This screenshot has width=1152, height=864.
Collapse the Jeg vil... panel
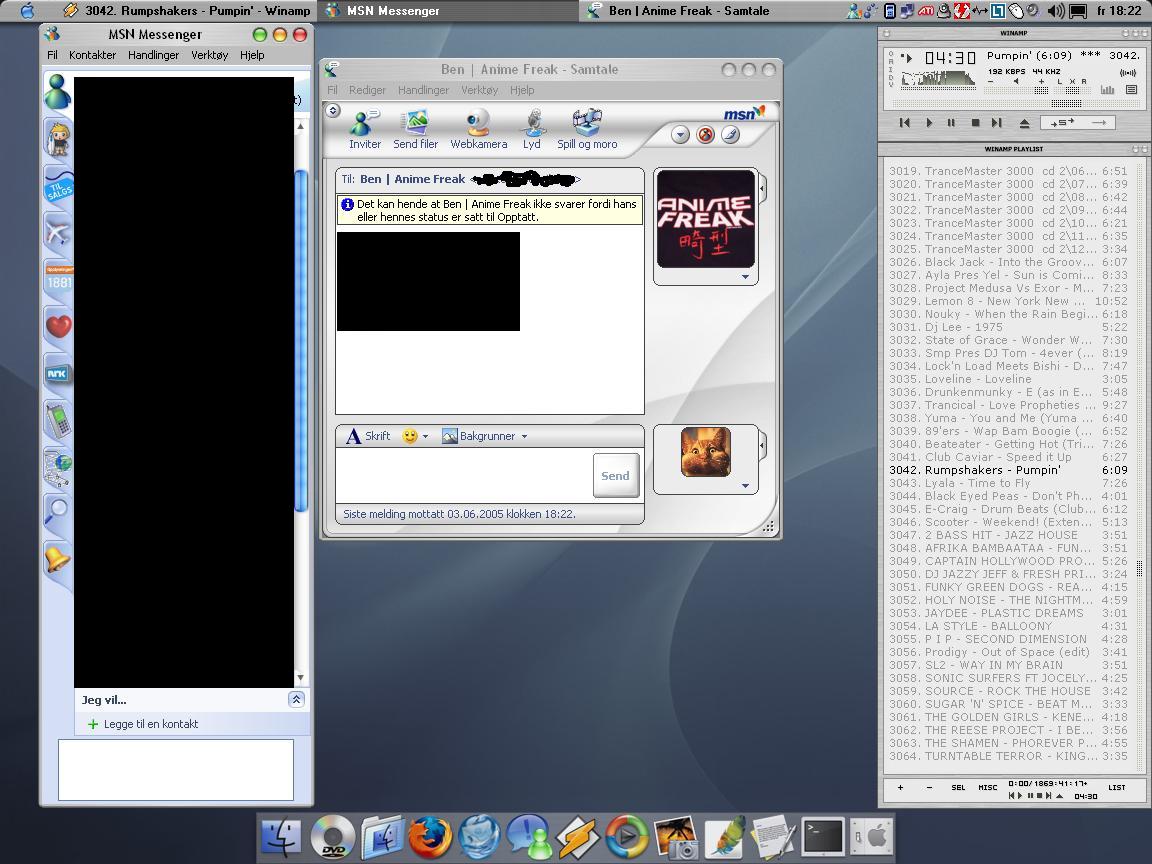(x=296, y=699)
